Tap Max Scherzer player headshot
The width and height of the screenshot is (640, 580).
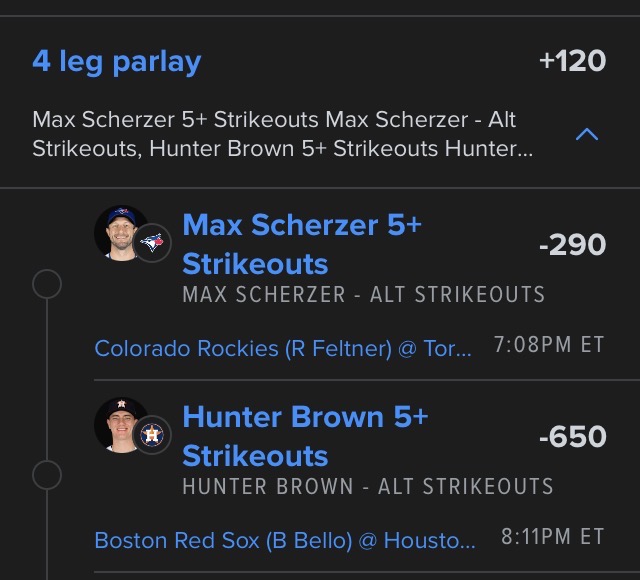[x=119, y=231]
